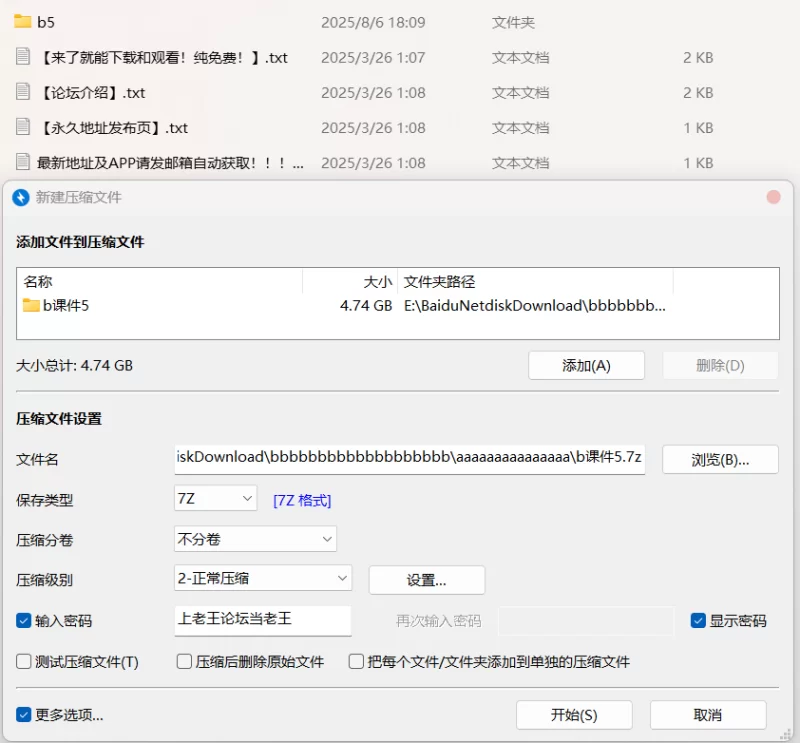Screen dimensions: 800x743
Task: Click the 删除(D) button
Action: coord(720,365)
